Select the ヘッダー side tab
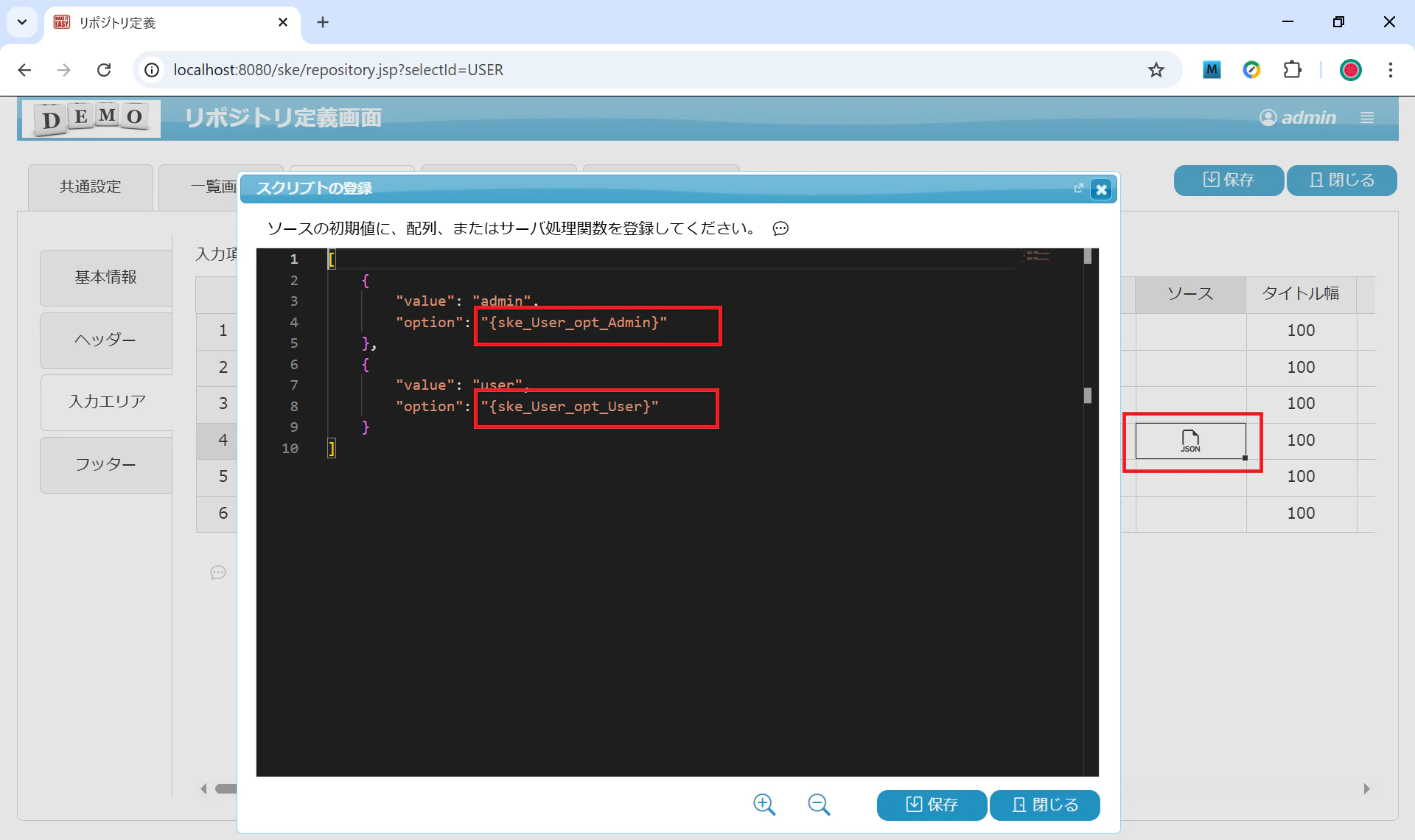1415x840 pixels. coord(106,340)
